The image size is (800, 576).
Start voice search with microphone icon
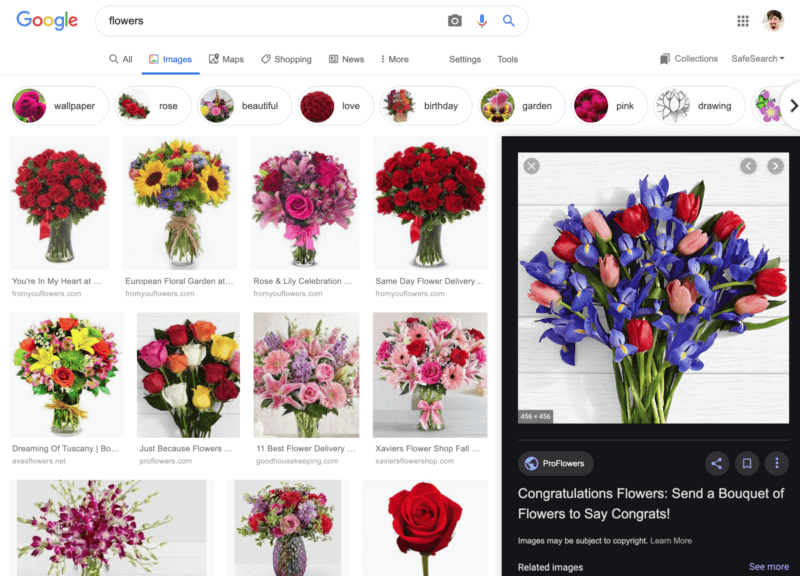[x=482, y=21]
